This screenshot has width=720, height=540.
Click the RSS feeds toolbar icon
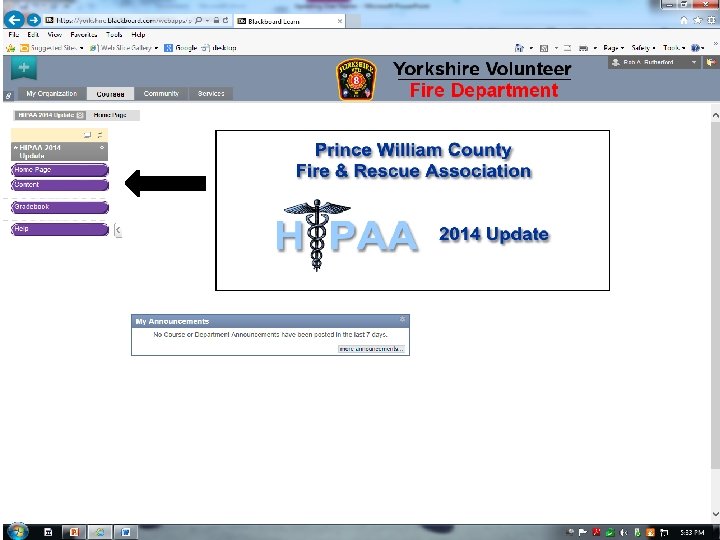coord(544,48)
